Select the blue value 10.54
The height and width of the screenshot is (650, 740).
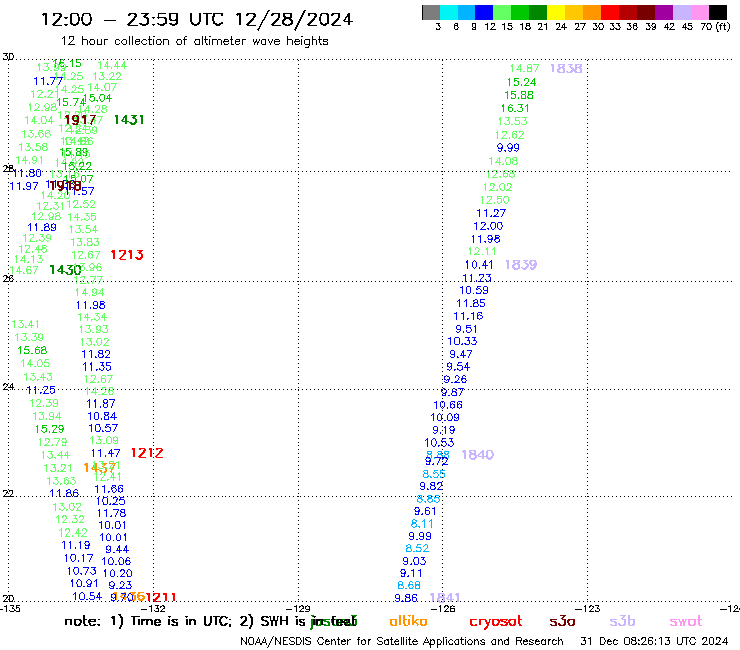tap(87, 597)
